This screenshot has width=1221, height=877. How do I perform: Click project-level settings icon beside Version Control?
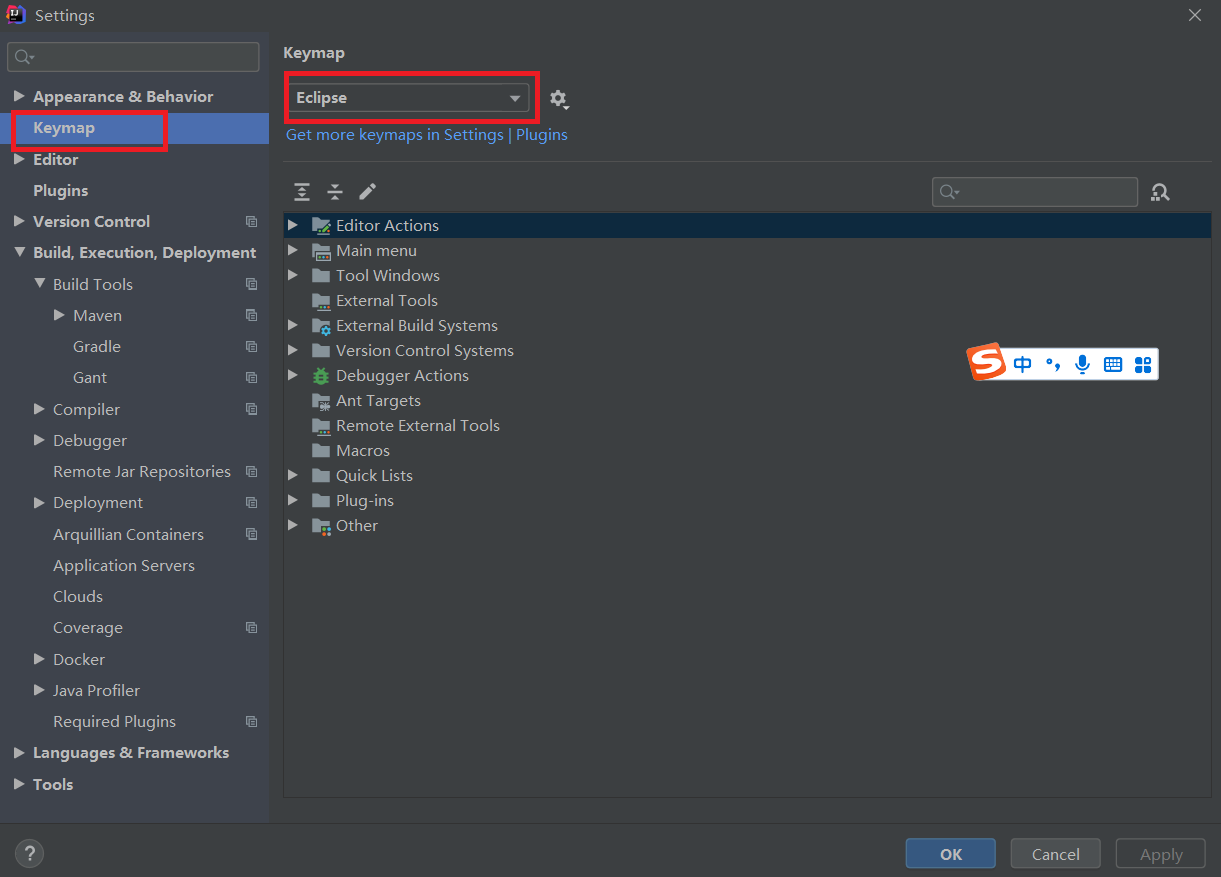(251, 222)
